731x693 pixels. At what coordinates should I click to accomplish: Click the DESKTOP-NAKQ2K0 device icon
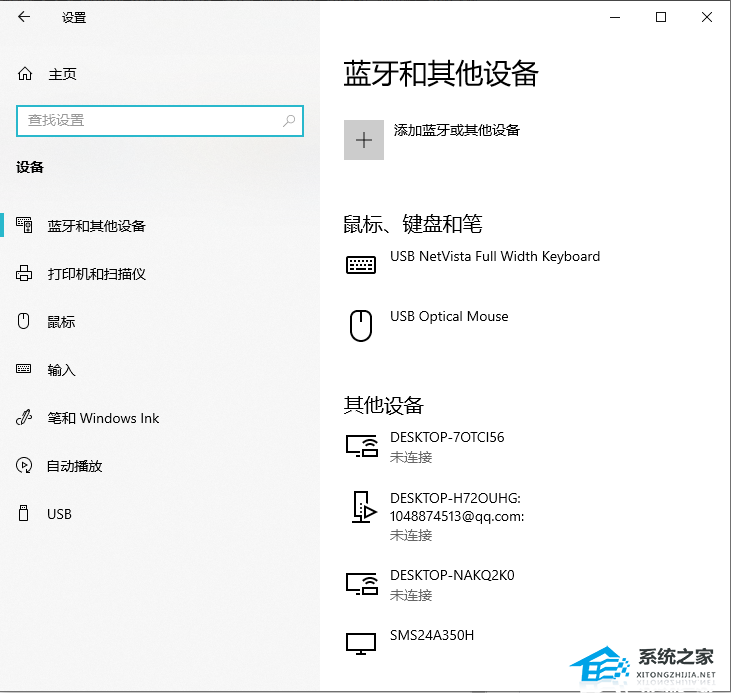coord(361,584)
